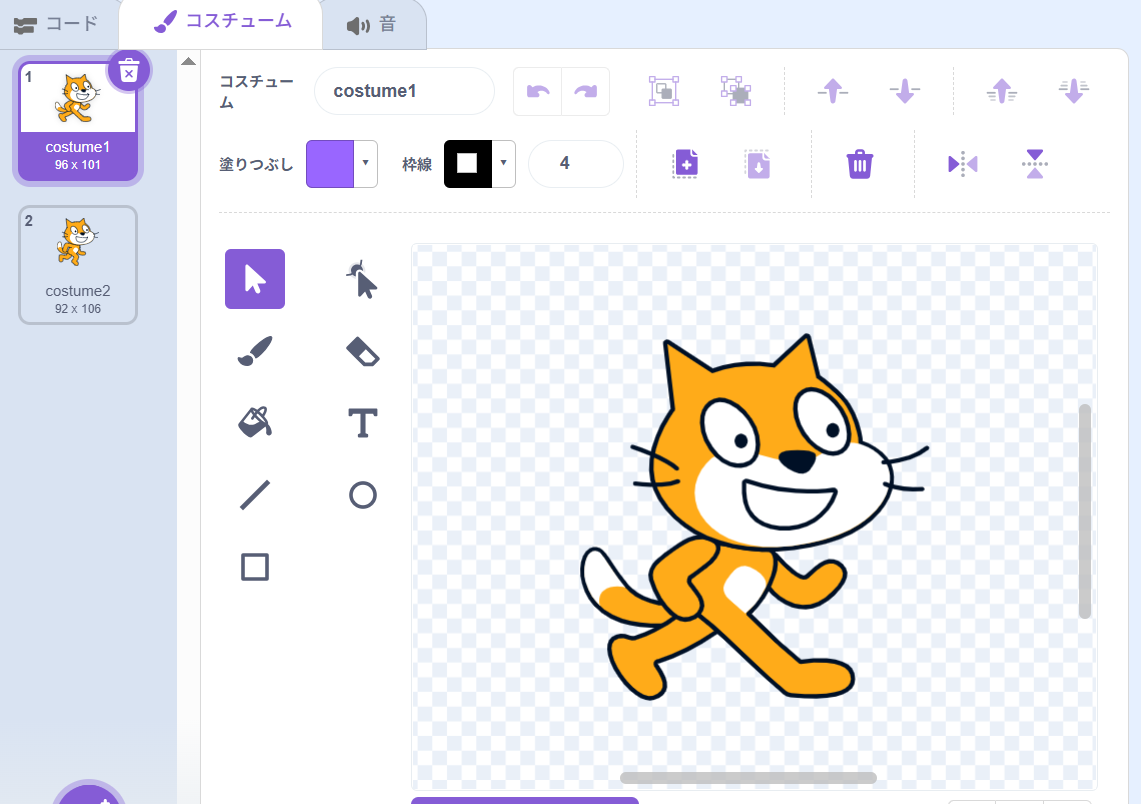Open the 音 tab
The height and width of the screenshot is (804, 1141).
[373, 25]
